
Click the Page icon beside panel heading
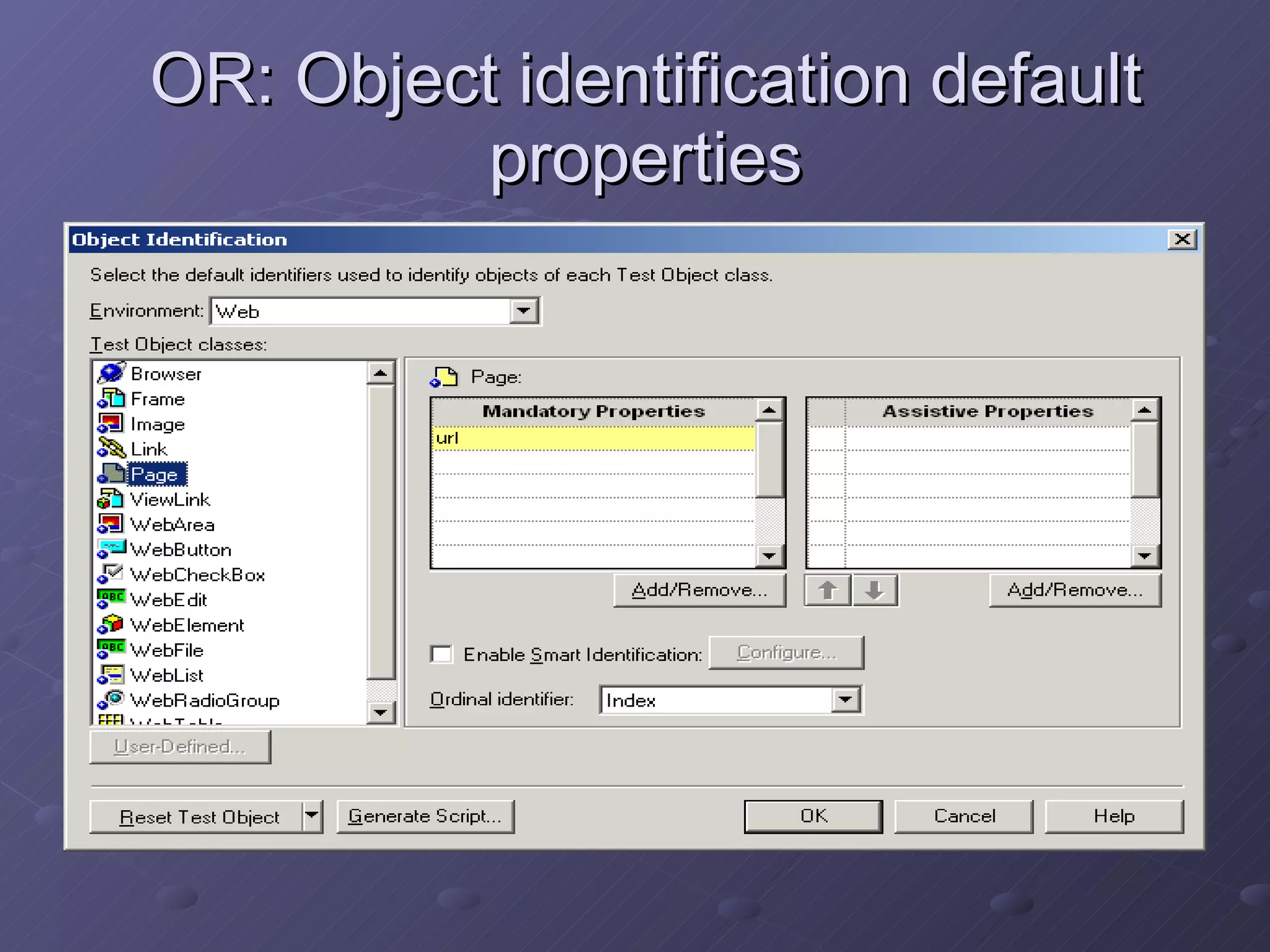click(x=444, y=377)
